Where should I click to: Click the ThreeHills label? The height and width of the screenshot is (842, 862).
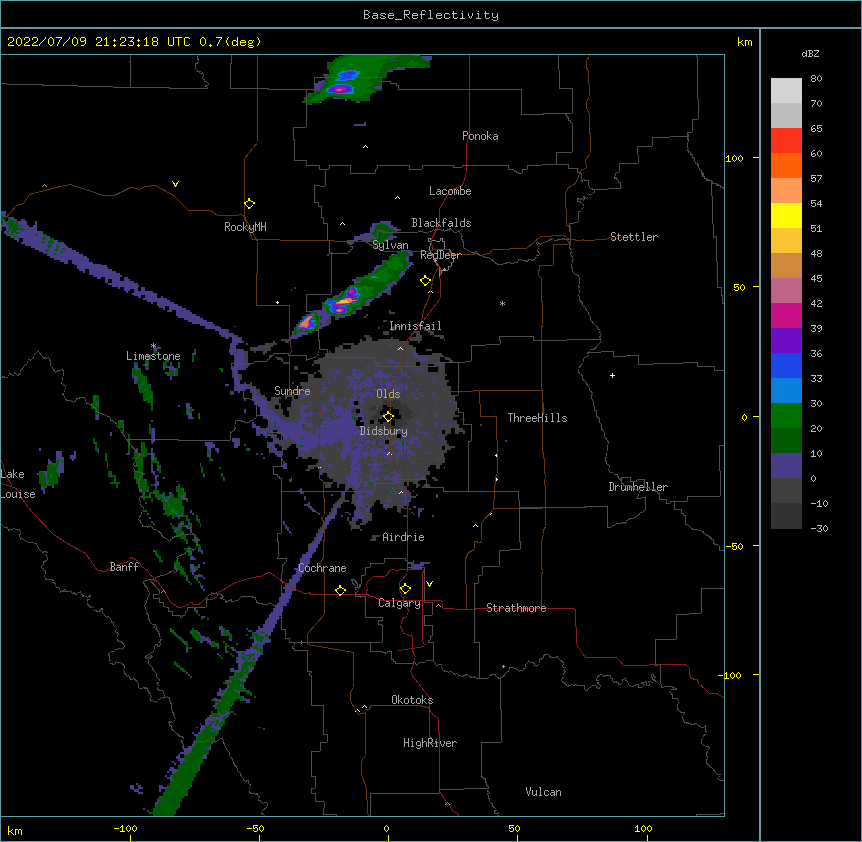click(537, 418)
